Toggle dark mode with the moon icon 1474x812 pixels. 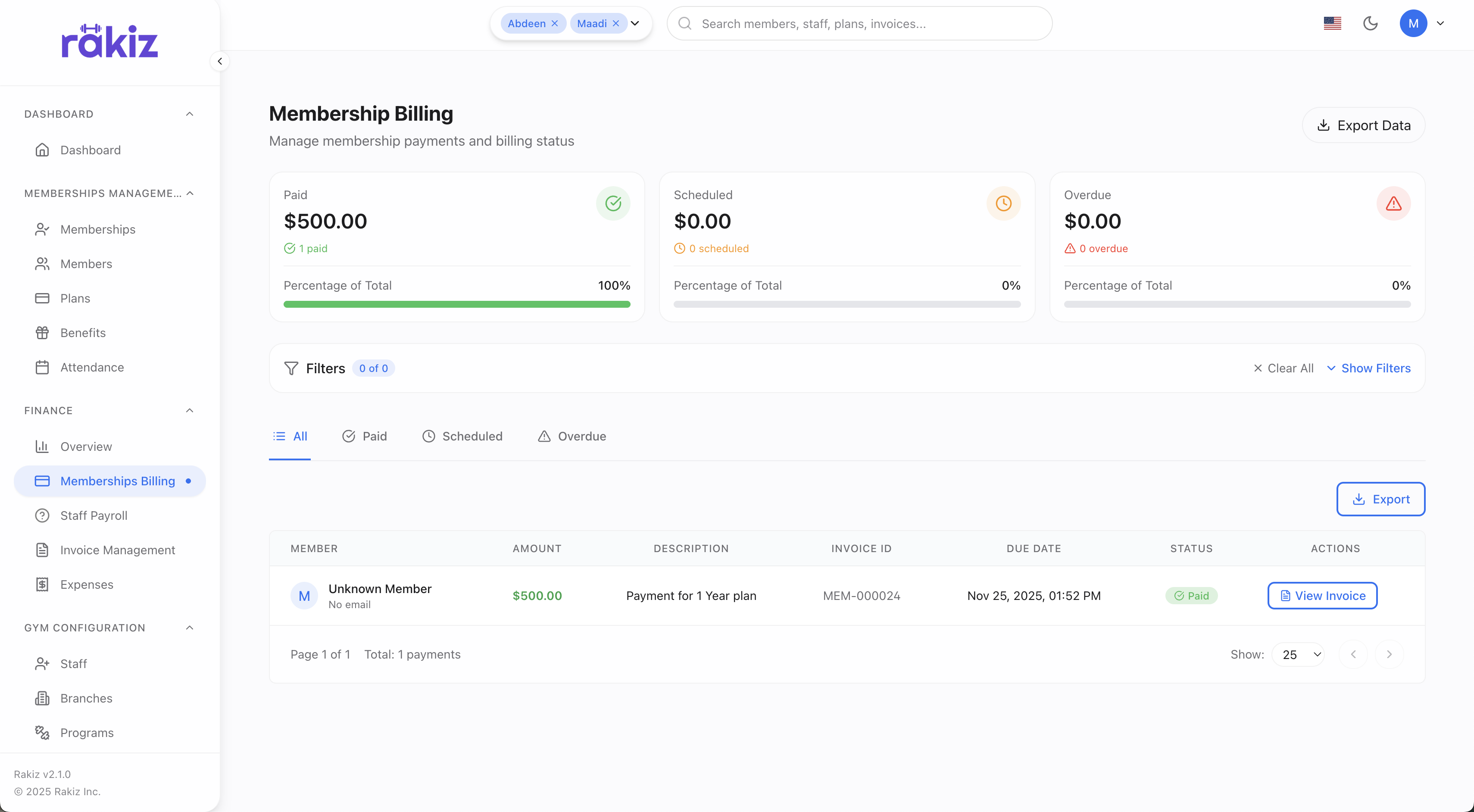pyautogui.click(x=1370, y=23)
